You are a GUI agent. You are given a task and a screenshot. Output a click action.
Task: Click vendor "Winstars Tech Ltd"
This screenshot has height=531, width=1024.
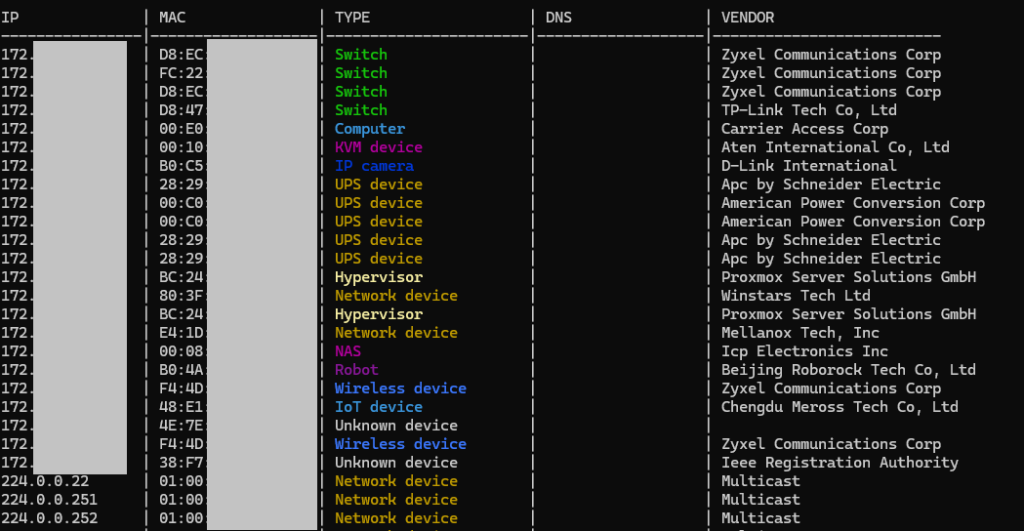coord(795,296)
